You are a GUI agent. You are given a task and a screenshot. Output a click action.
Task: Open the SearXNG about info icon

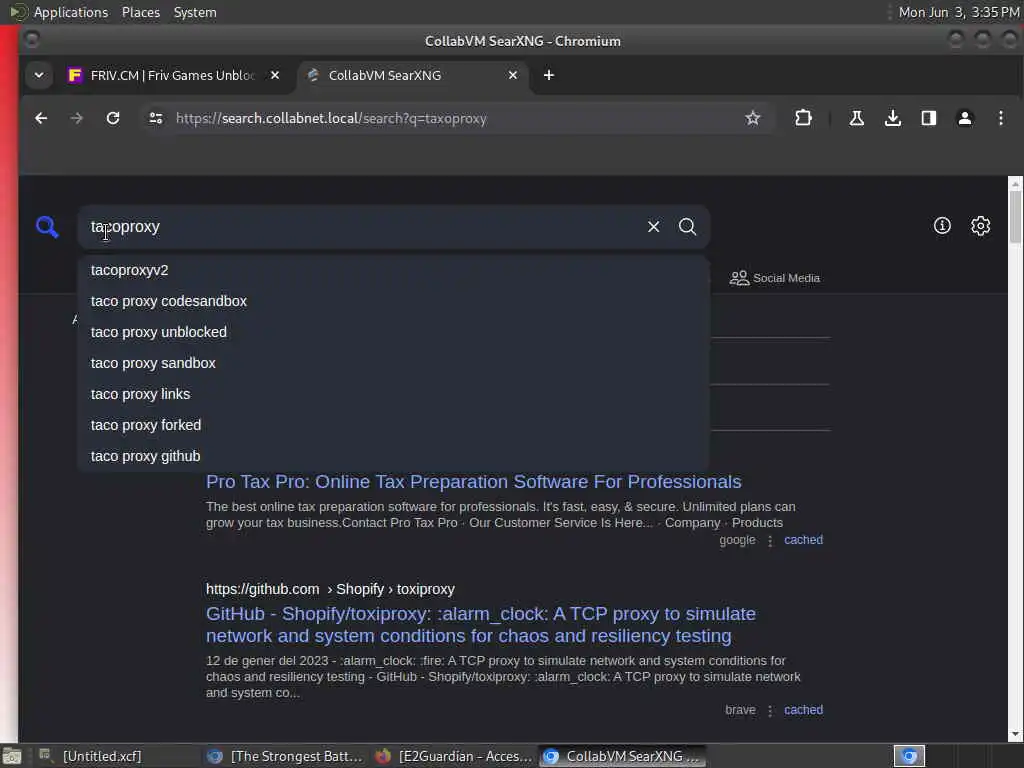click(x=942, y=226)
